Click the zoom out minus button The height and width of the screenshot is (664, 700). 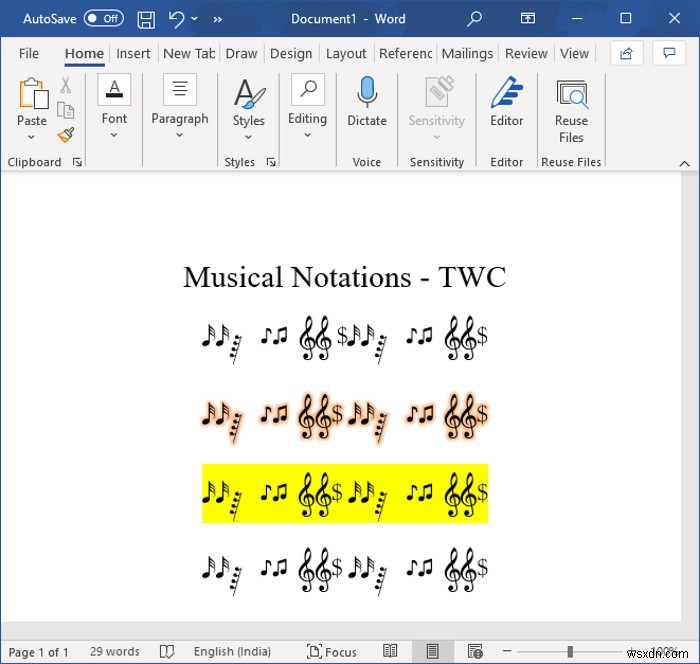(x=507, y=651)
